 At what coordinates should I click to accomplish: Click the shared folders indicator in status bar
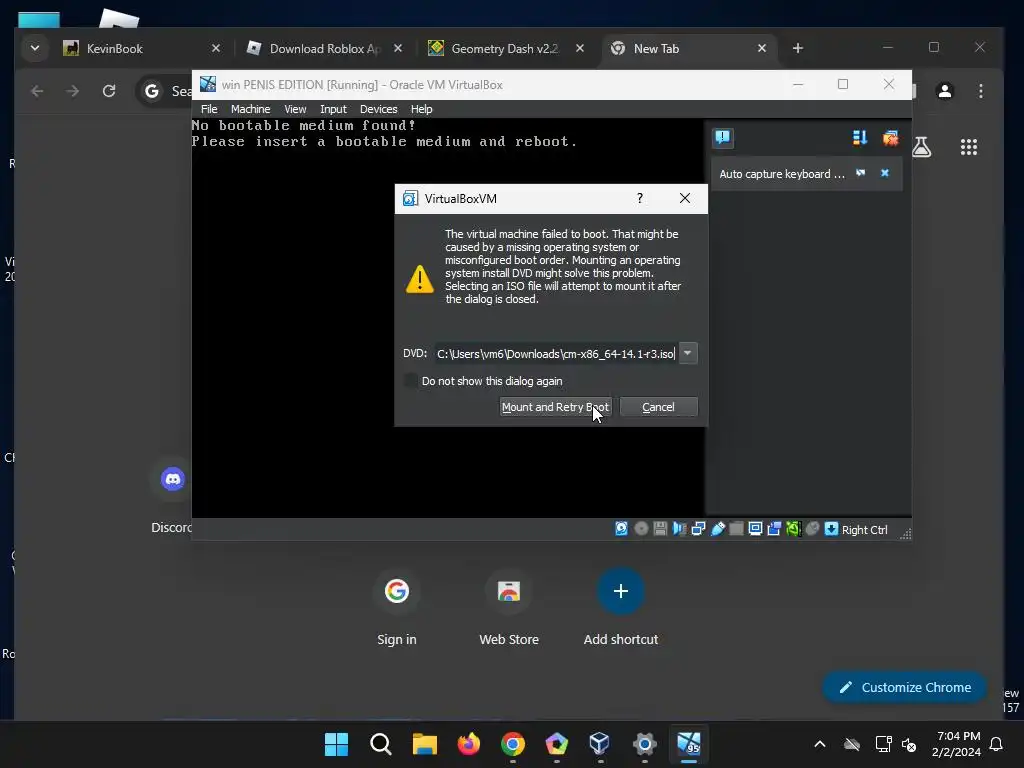click(x=736, y=529)
